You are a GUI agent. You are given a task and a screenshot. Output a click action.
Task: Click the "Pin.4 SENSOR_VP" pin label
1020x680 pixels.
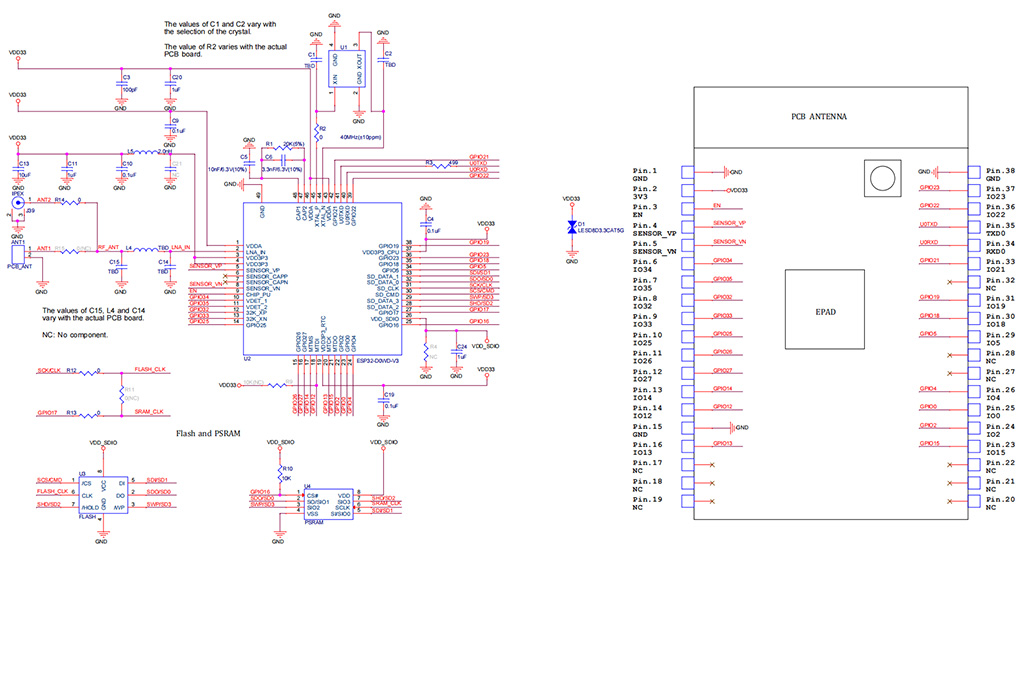pyautogui.click(x=654, y=230)
